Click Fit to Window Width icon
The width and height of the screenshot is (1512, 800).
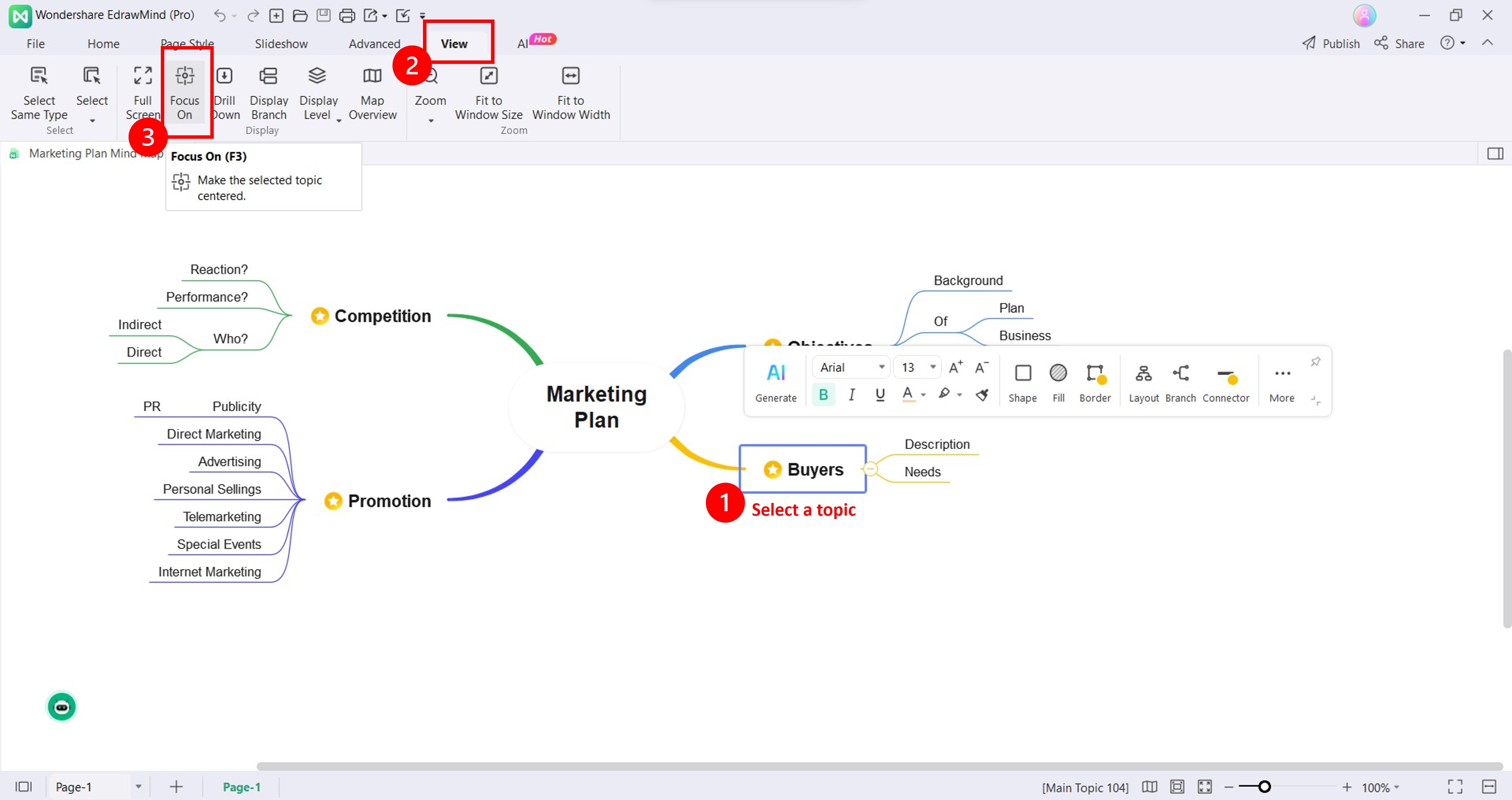[570, 76]
